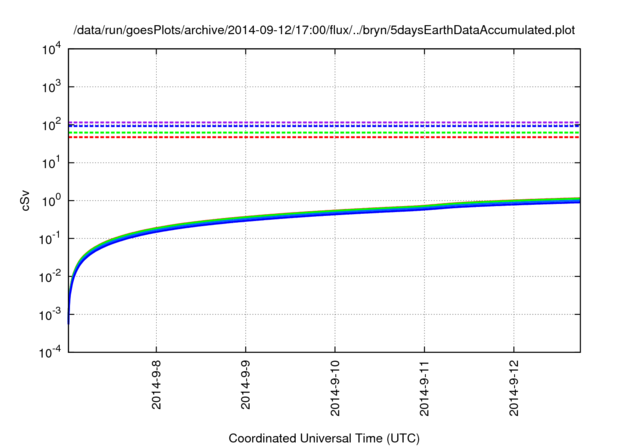Screen dimensions: 640x448
Task: Click the 2014-9-9 date tick label
Action: pyautogui.click(x=245, y=385)
